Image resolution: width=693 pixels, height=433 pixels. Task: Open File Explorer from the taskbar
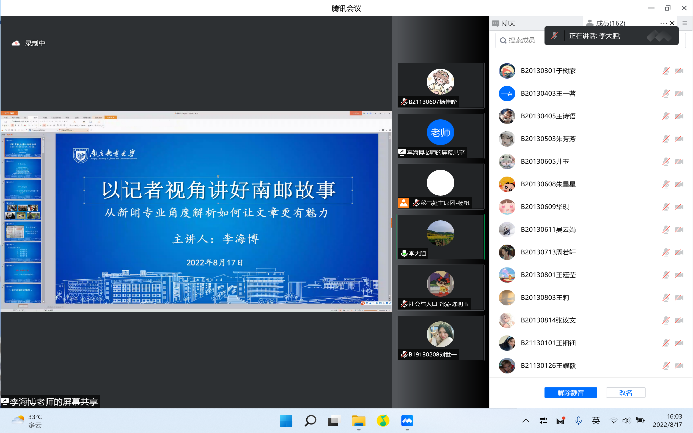click(x=358, y=421)
